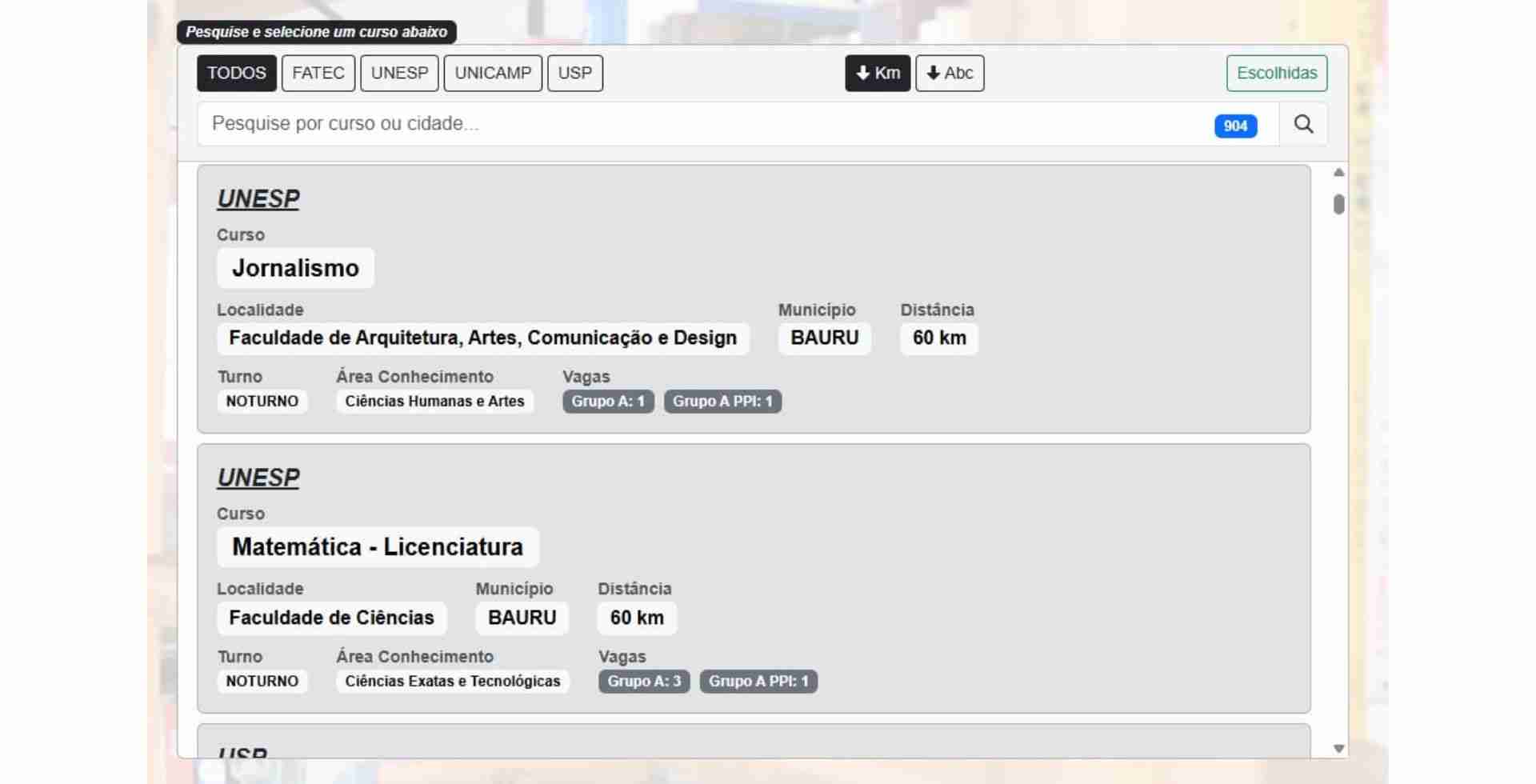Click the course list scrollbar thumb
The image size is (1536, 784).
1338,205
